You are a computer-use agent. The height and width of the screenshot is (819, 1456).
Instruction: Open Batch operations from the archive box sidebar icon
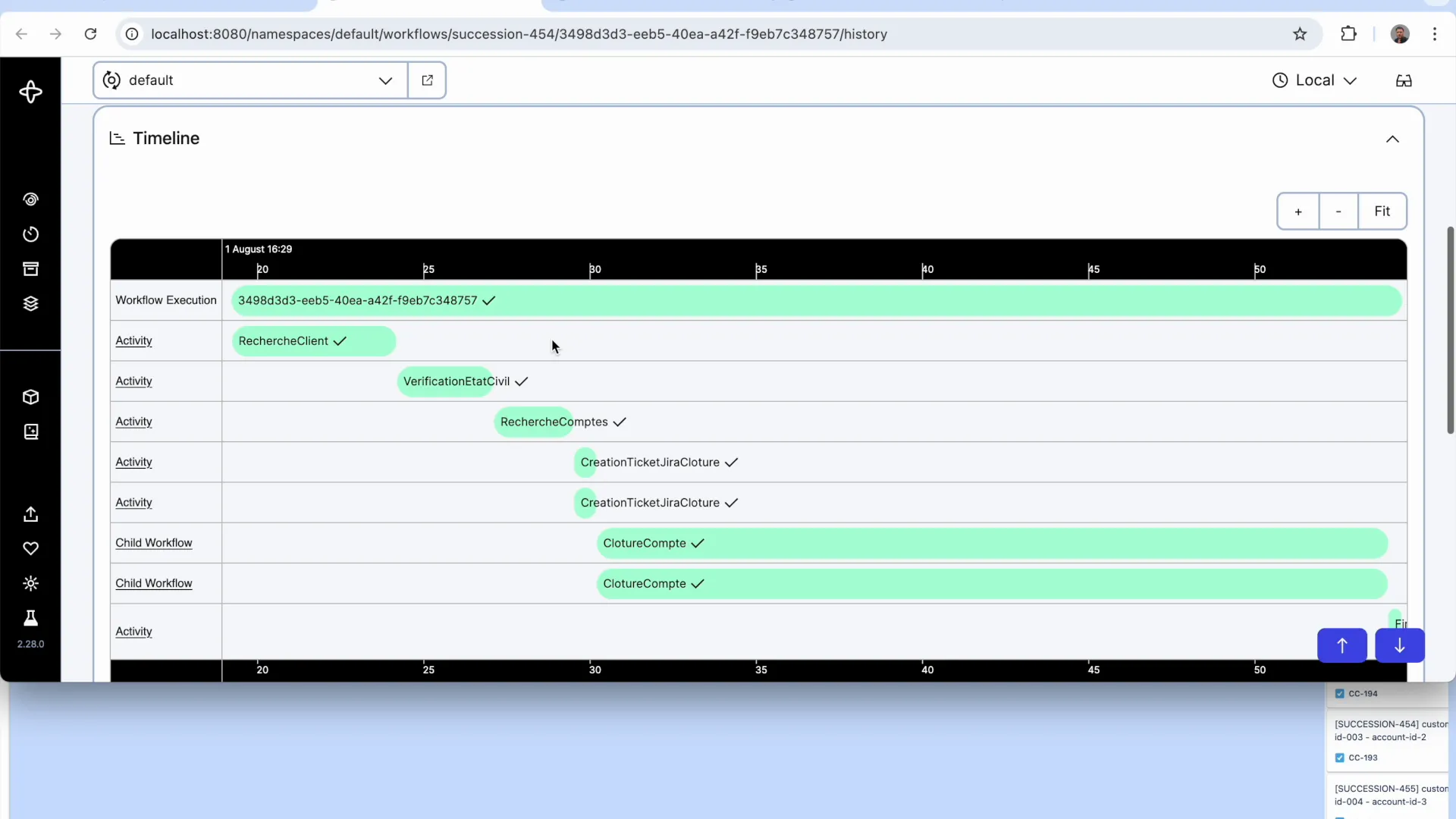coord(30,269)
